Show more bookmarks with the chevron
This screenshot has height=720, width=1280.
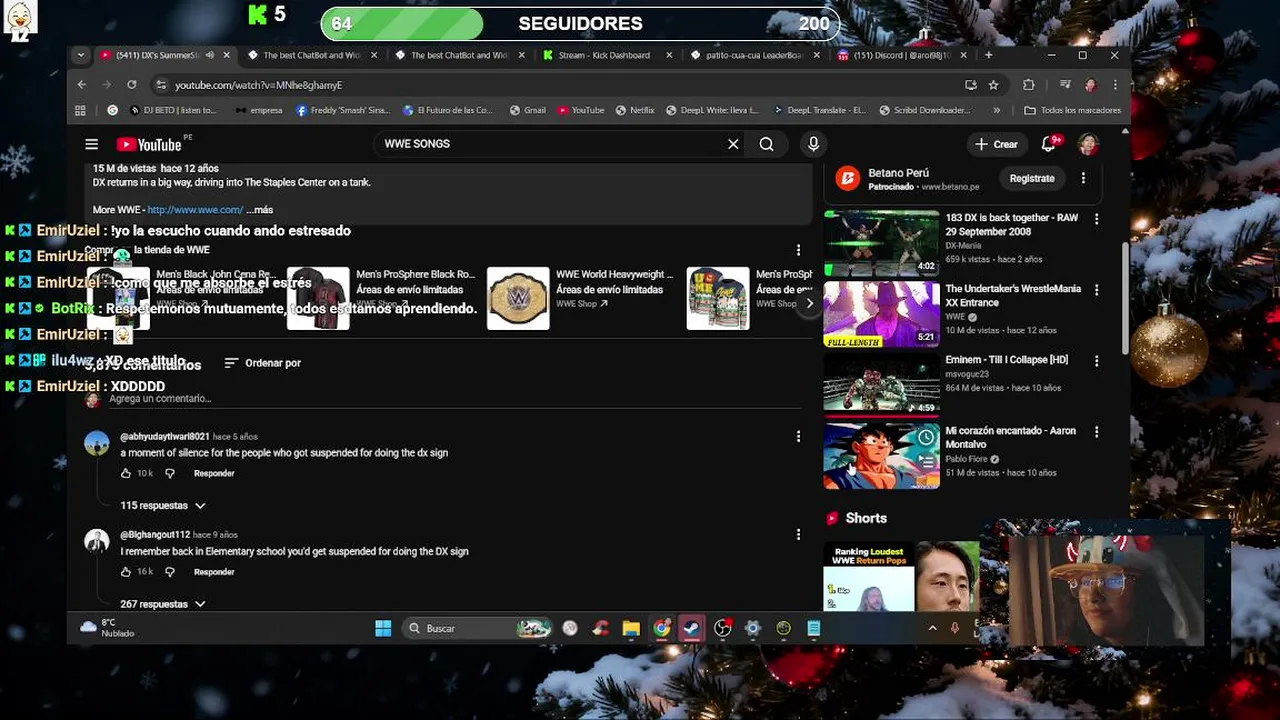tap(996, 110)
